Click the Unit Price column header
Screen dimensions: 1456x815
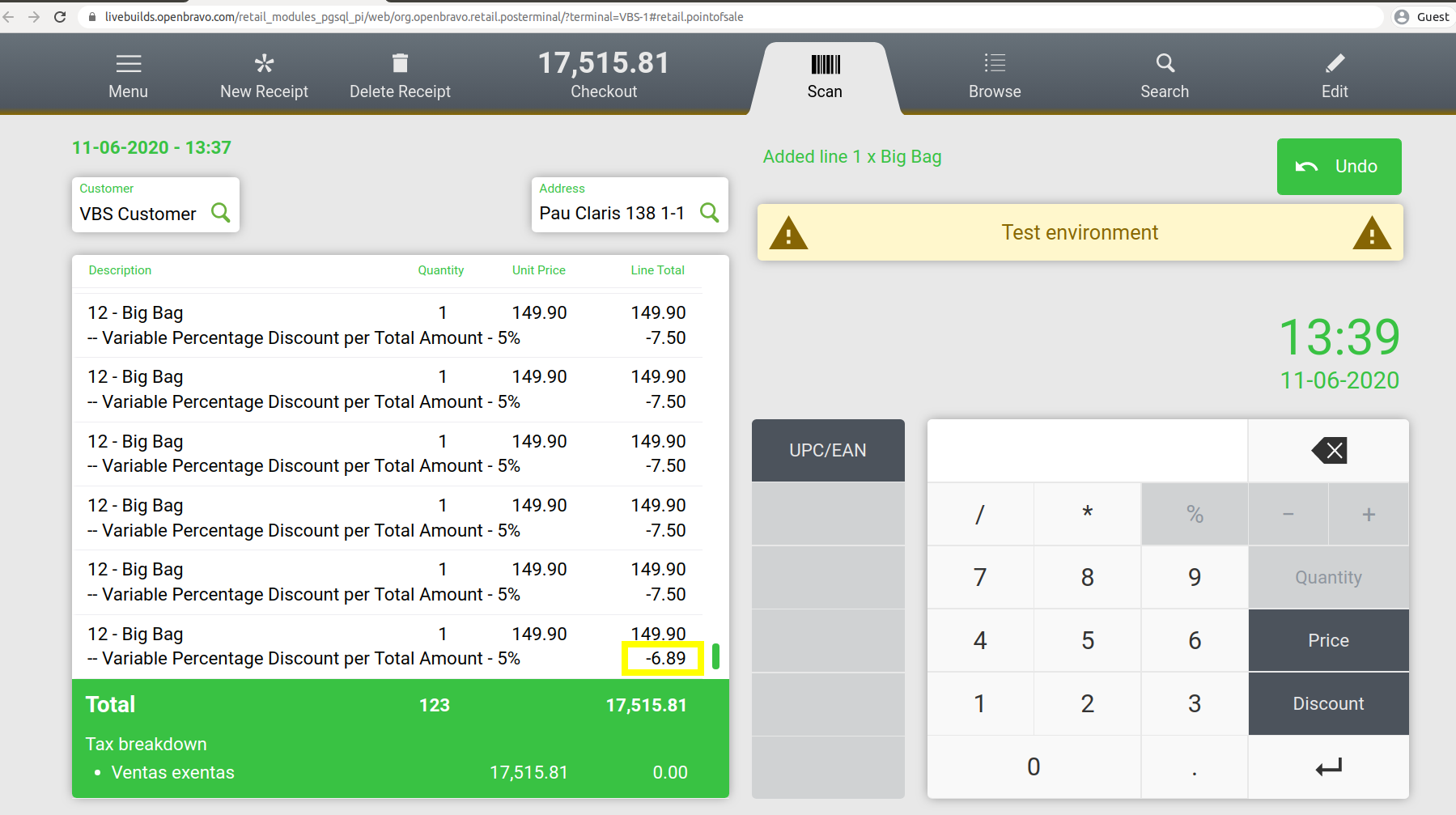coord(538,270)
